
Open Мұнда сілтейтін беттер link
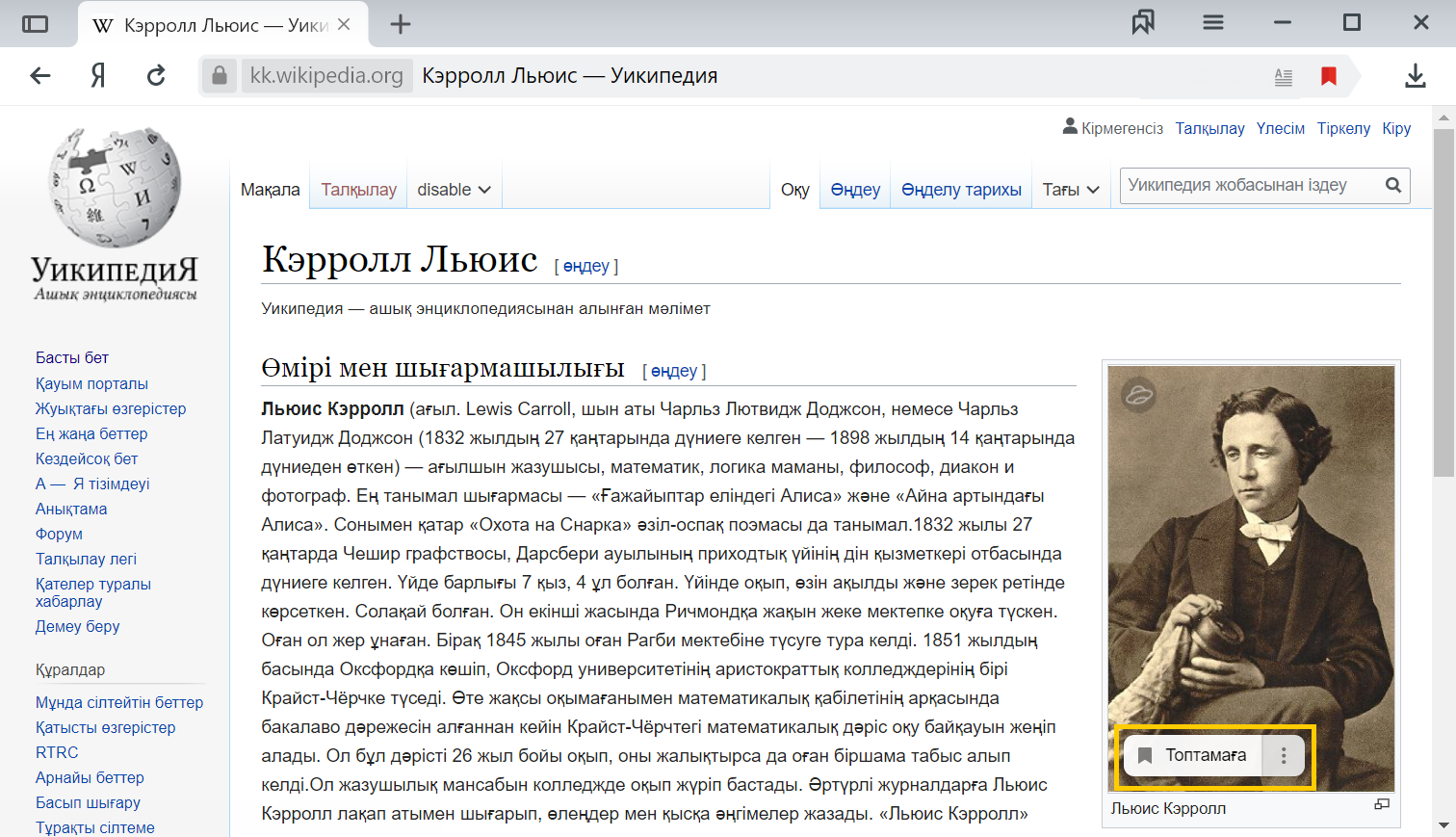[119, 702]
